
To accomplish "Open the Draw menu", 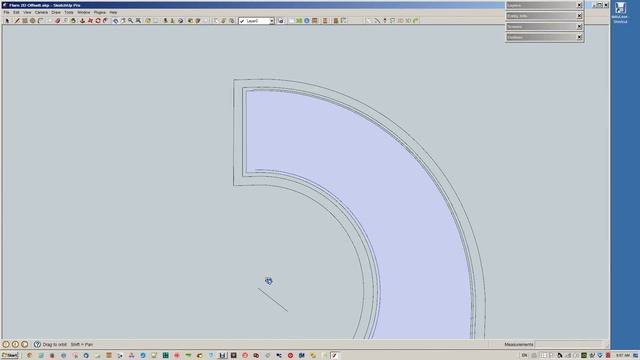I will (56, 12).
